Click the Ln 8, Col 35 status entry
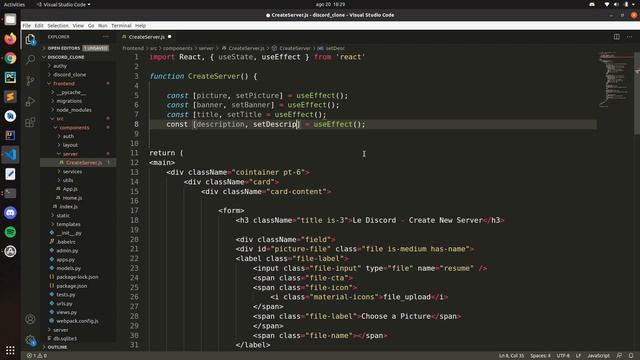The image size is (640, 360). click(x=511, y=356)
